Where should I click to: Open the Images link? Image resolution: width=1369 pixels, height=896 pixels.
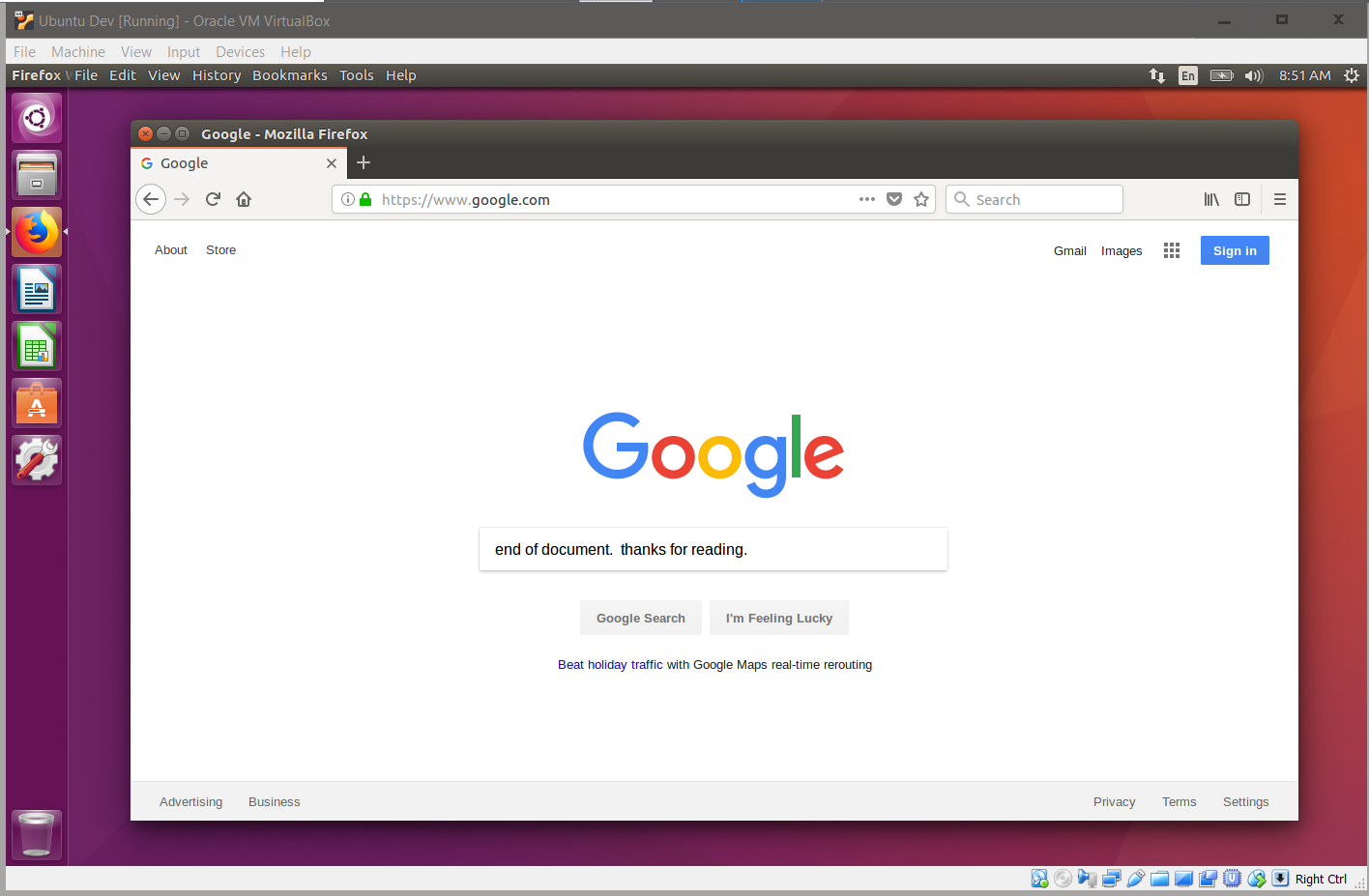coord(1121,250)
